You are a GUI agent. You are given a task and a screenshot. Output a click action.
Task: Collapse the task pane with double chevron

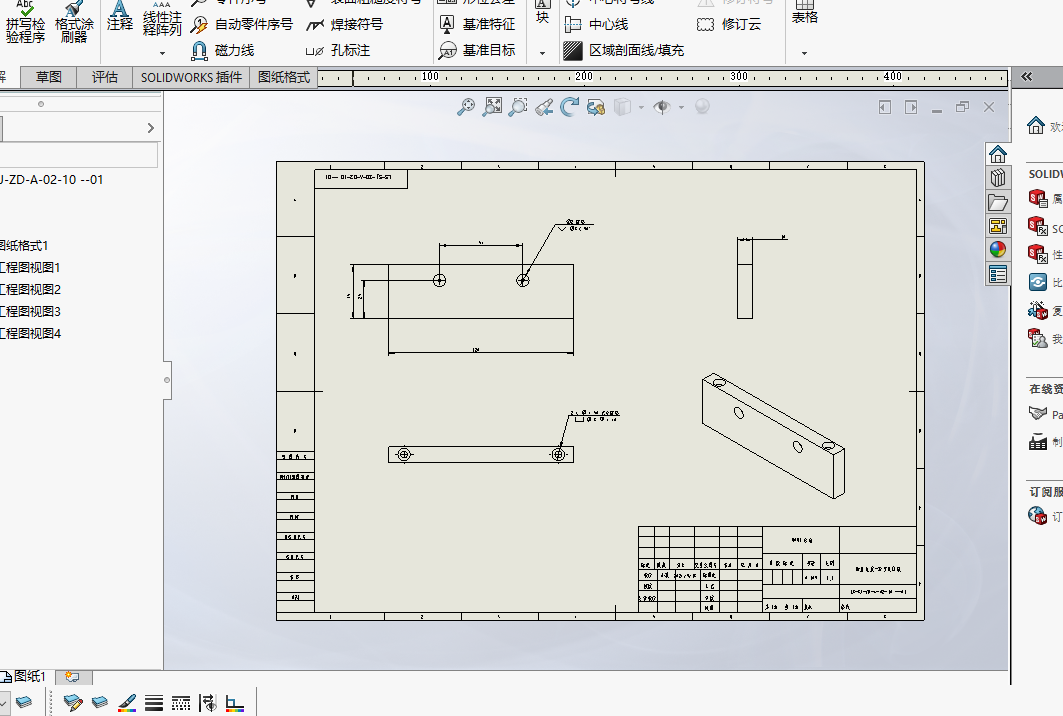[1027, 77]
